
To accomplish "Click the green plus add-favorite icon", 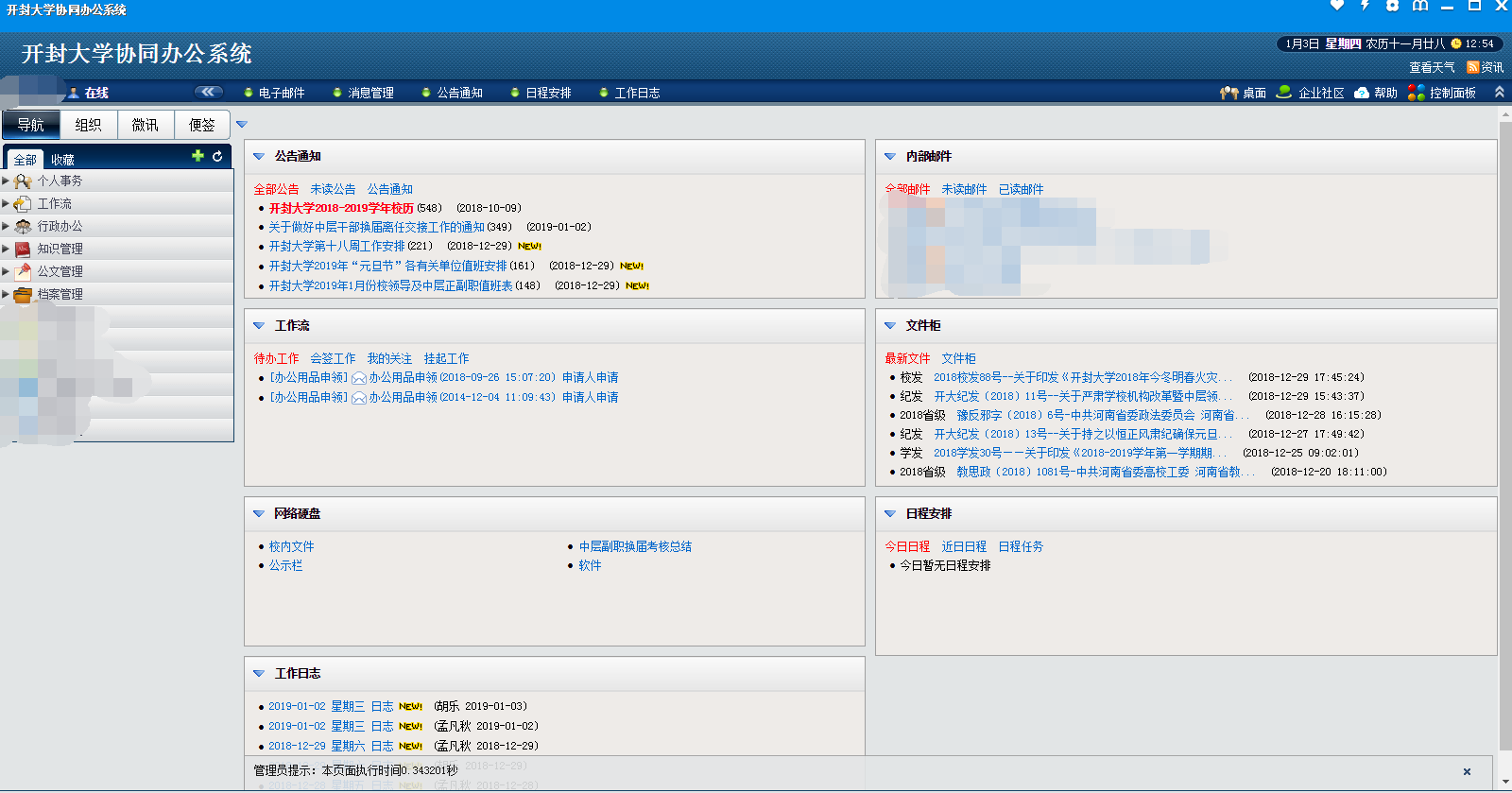I will click(198, 156).
